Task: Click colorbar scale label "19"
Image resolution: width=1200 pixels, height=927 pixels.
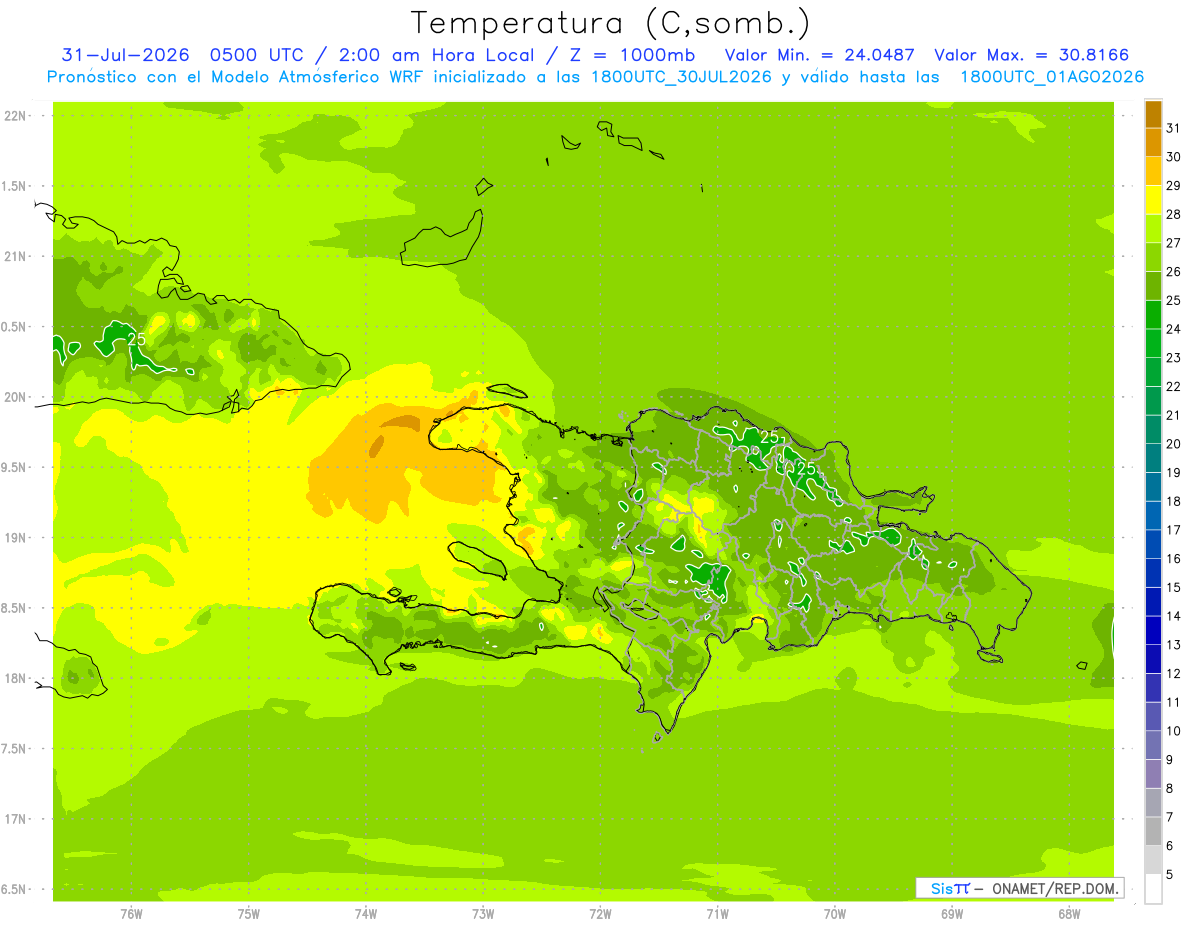Action: 1173,473
